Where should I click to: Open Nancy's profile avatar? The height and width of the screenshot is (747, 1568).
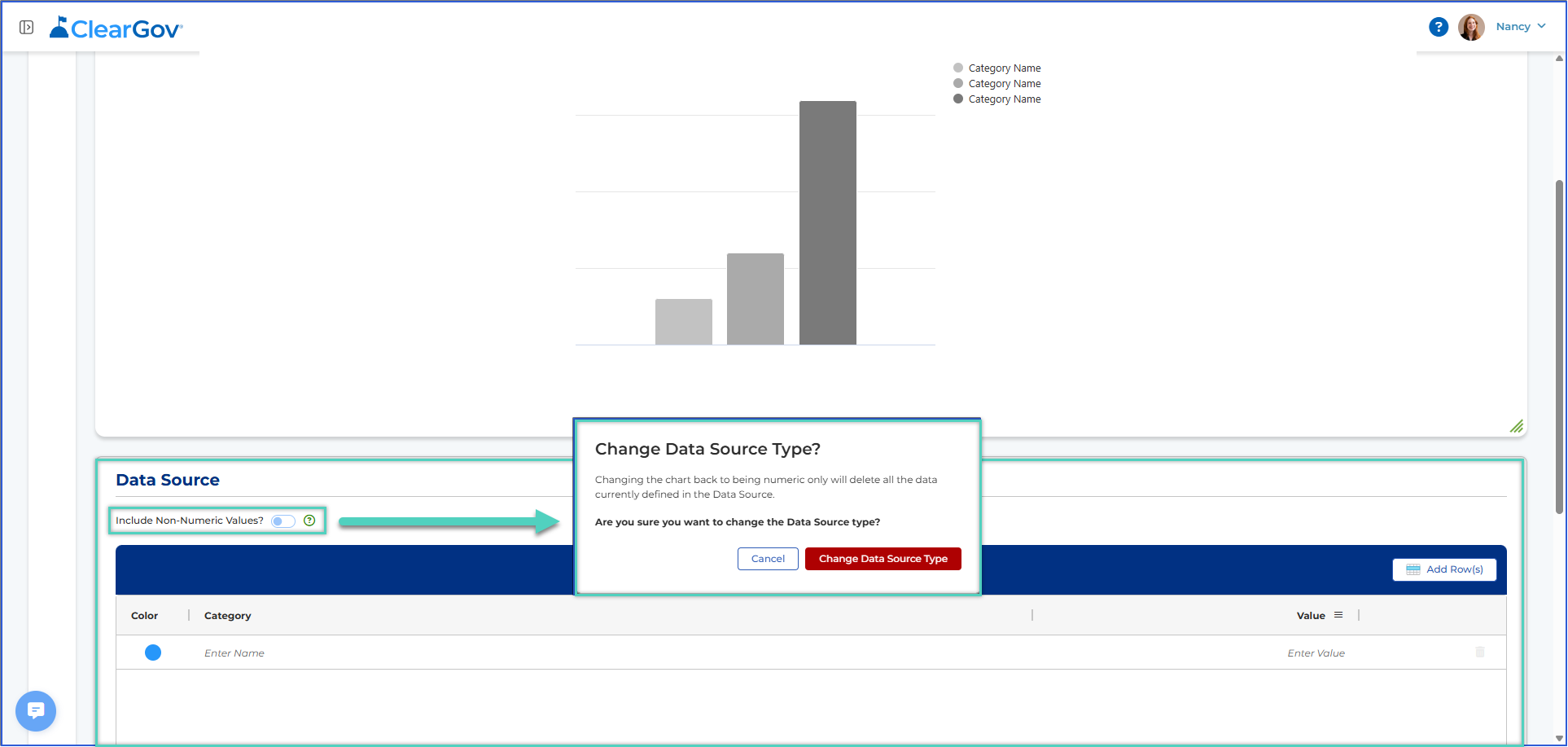pyautogui.click(x=1471, y=27)
